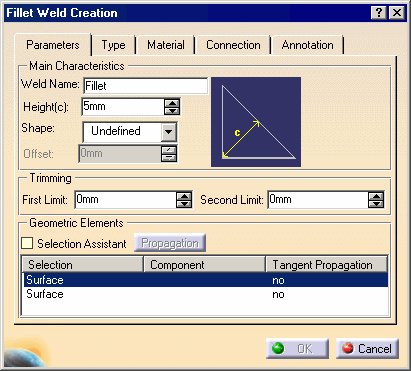This screenshot has height=371, width=411.
Task: Click the Component column header
Action: tap(205, 265)
